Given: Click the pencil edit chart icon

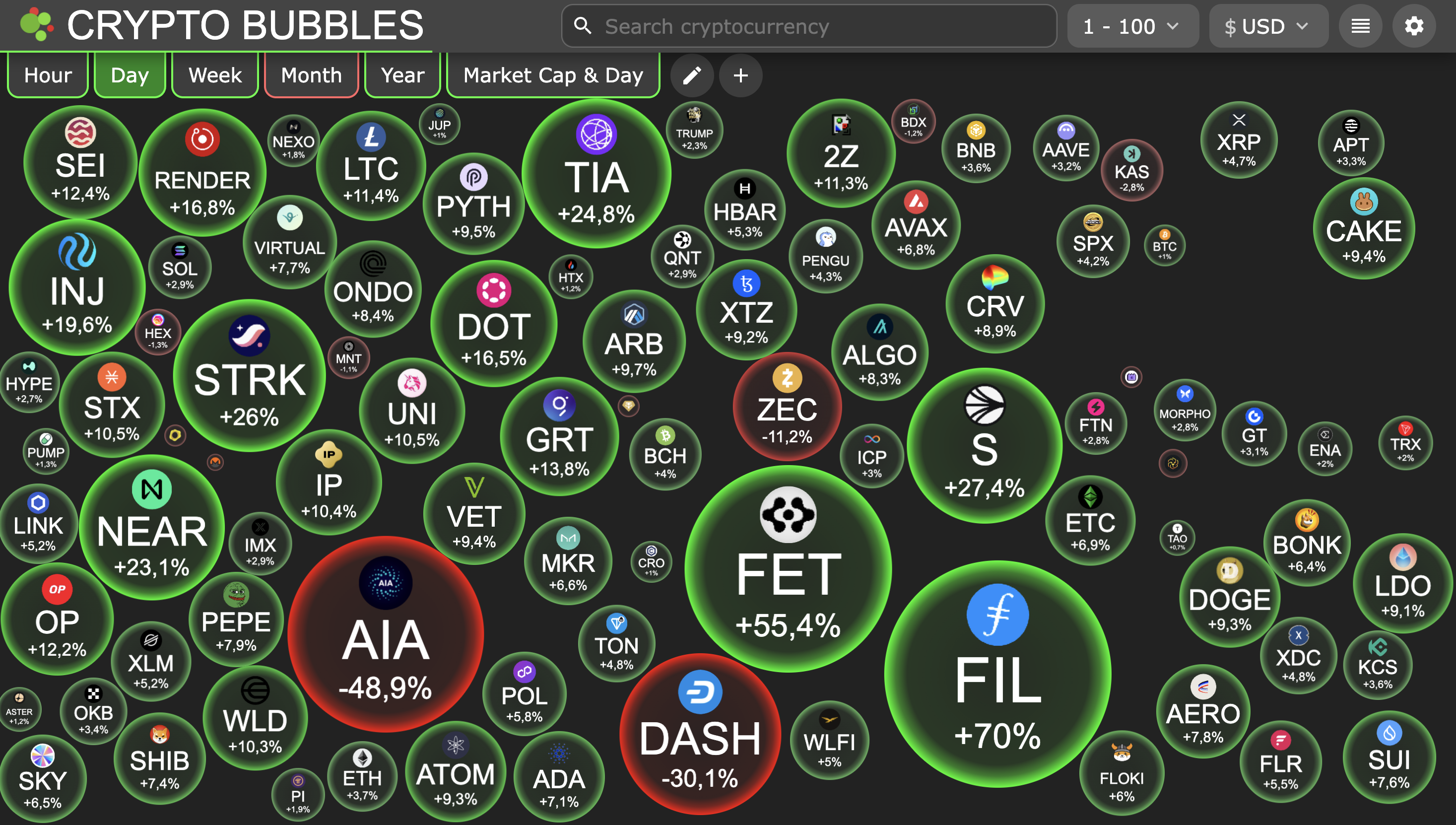Looking at the screenshot, I should (691, 75).
